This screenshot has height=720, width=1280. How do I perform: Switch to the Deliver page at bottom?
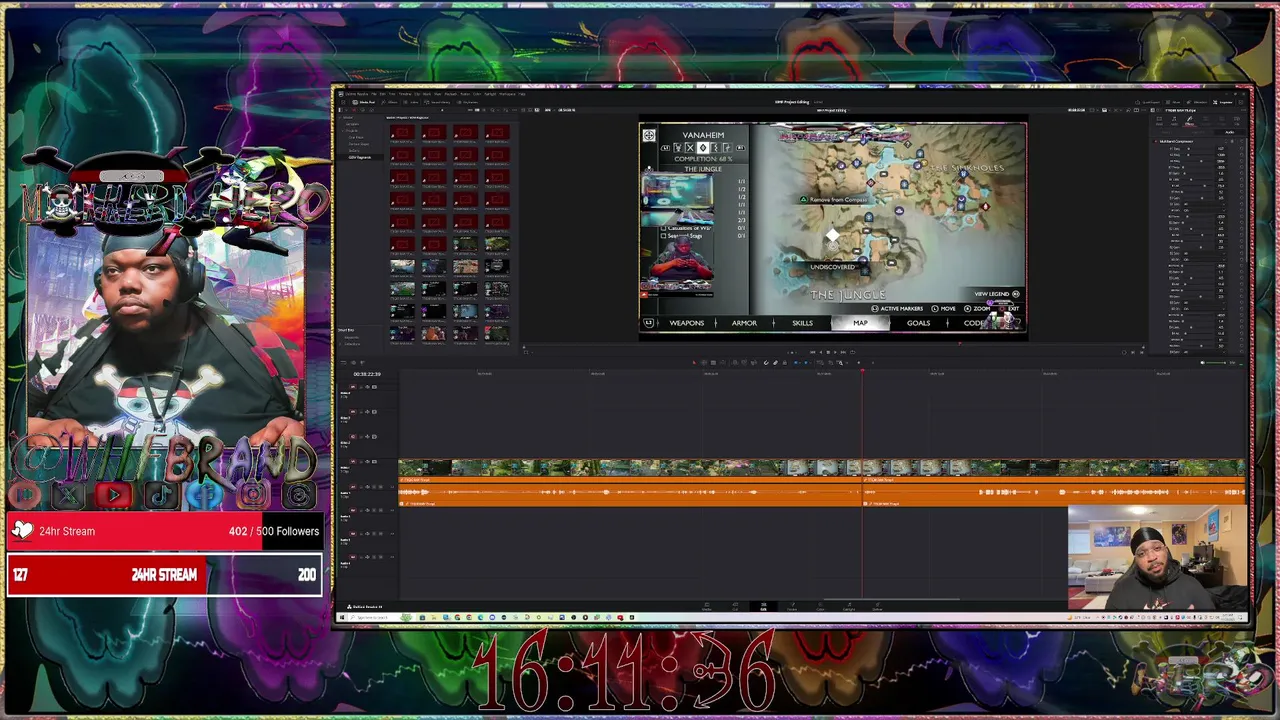[877, 607]
